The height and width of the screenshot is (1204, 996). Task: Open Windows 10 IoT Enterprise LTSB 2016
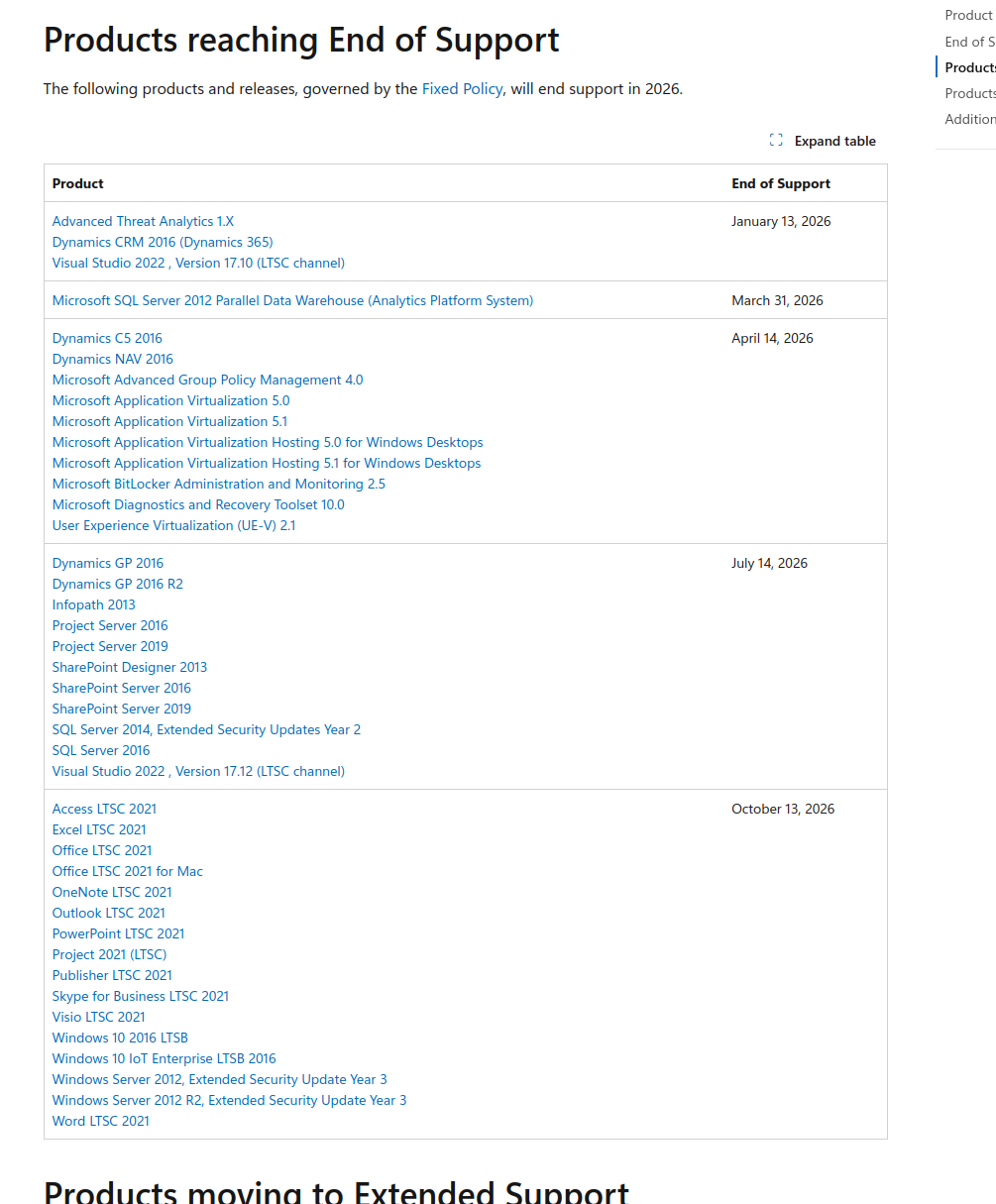(x=164, y=1059)
